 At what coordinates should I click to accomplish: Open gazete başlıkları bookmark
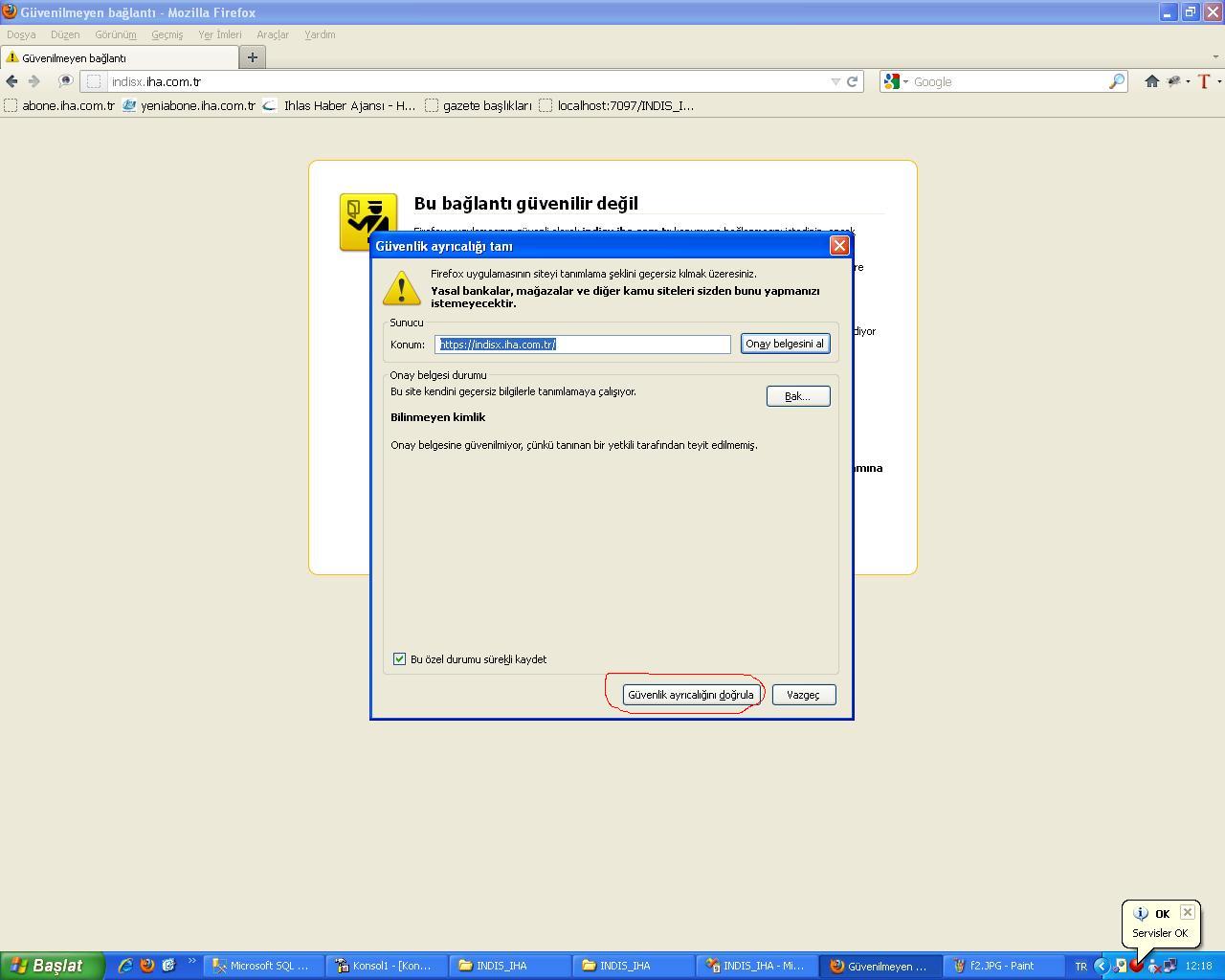tap(479, 105)
